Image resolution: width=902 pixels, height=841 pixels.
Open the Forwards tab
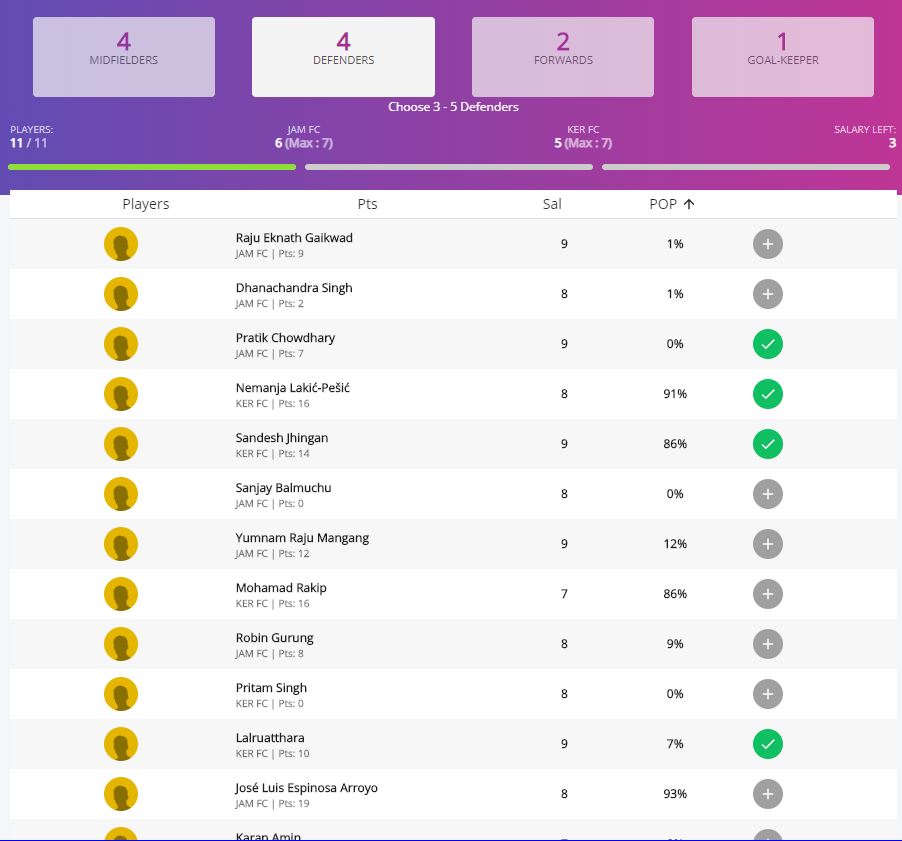tap(563, 57)
